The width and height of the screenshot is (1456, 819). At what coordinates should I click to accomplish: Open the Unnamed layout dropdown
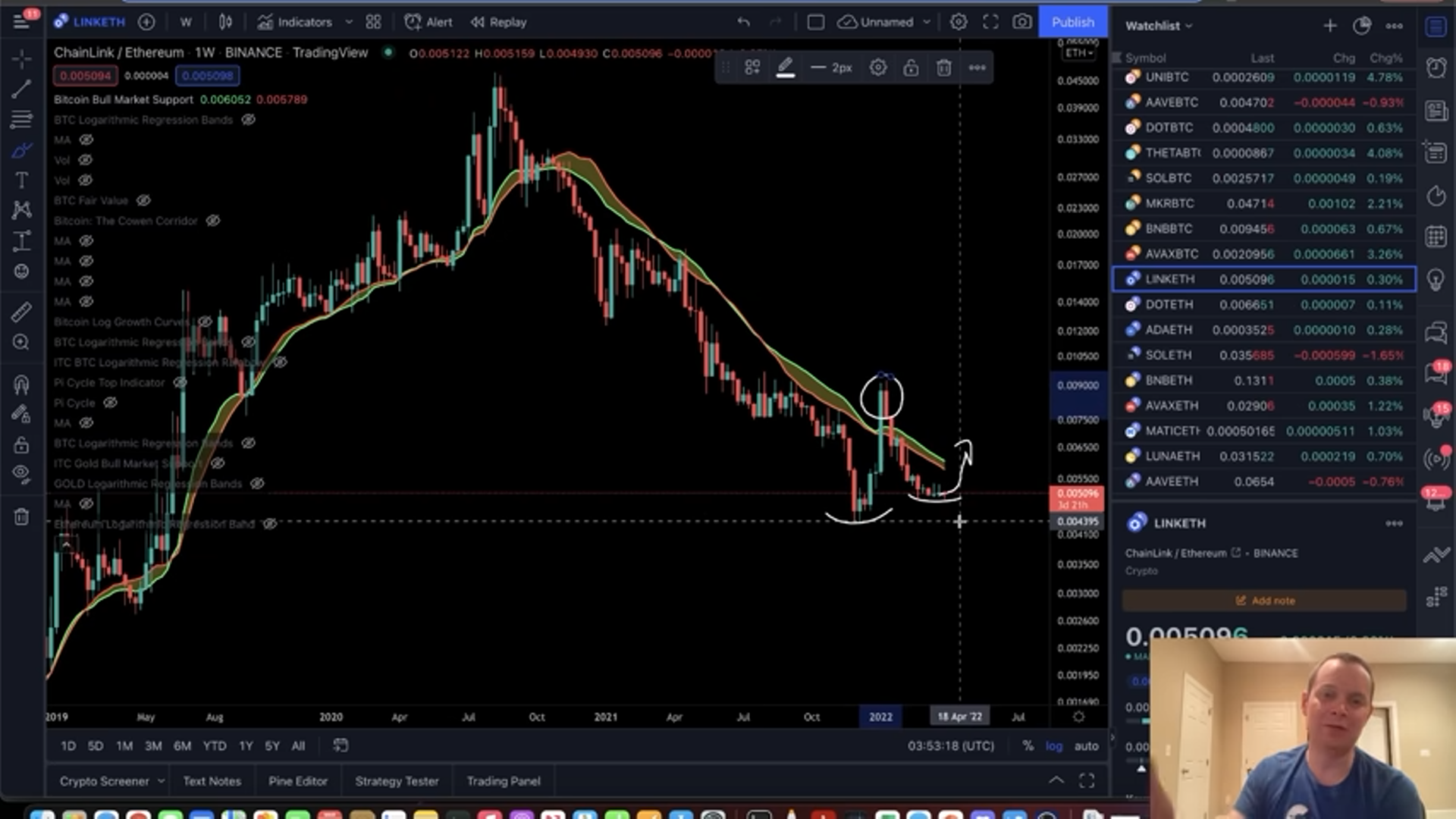(927, 22)
